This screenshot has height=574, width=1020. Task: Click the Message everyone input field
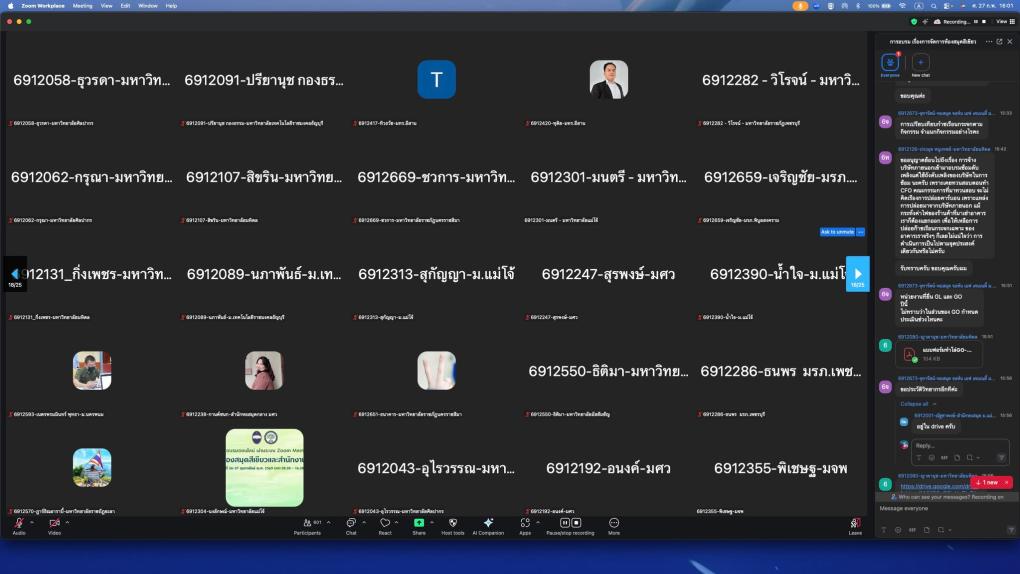(940, 509)
